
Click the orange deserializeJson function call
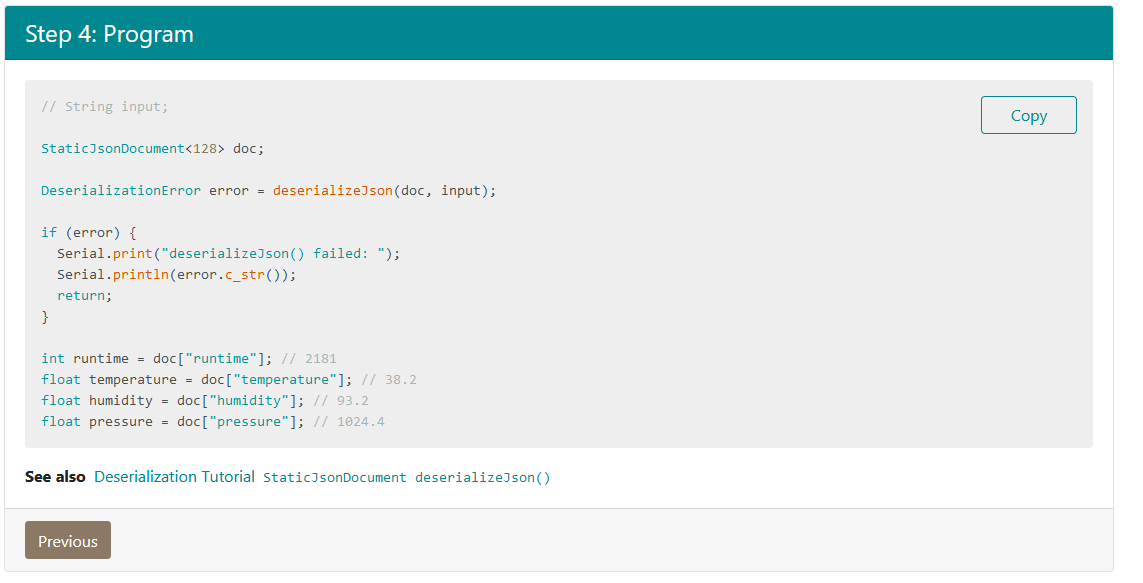[x=332, y=190]
